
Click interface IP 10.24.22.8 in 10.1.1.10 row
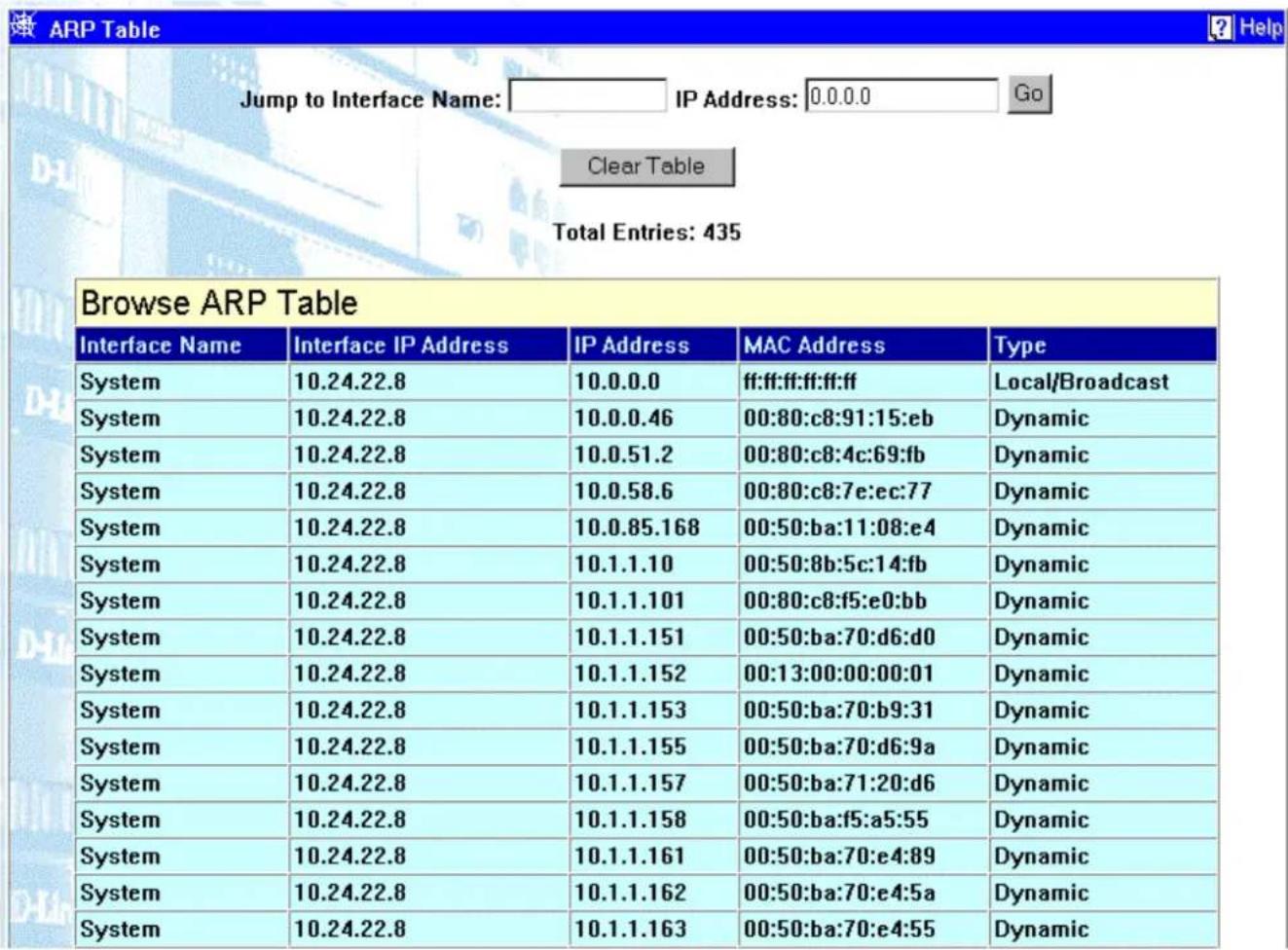pyautogui.click(x=350, y=565)
